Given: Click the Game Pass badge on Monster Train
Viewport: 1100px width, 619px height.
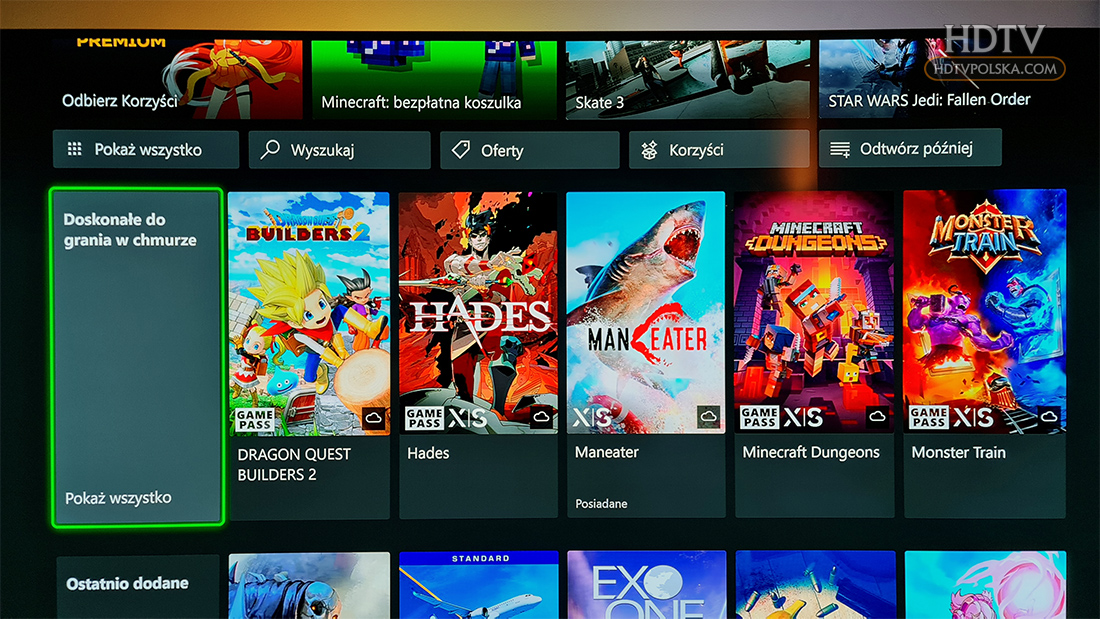Looking at the screenshot, I should (928, 418).
